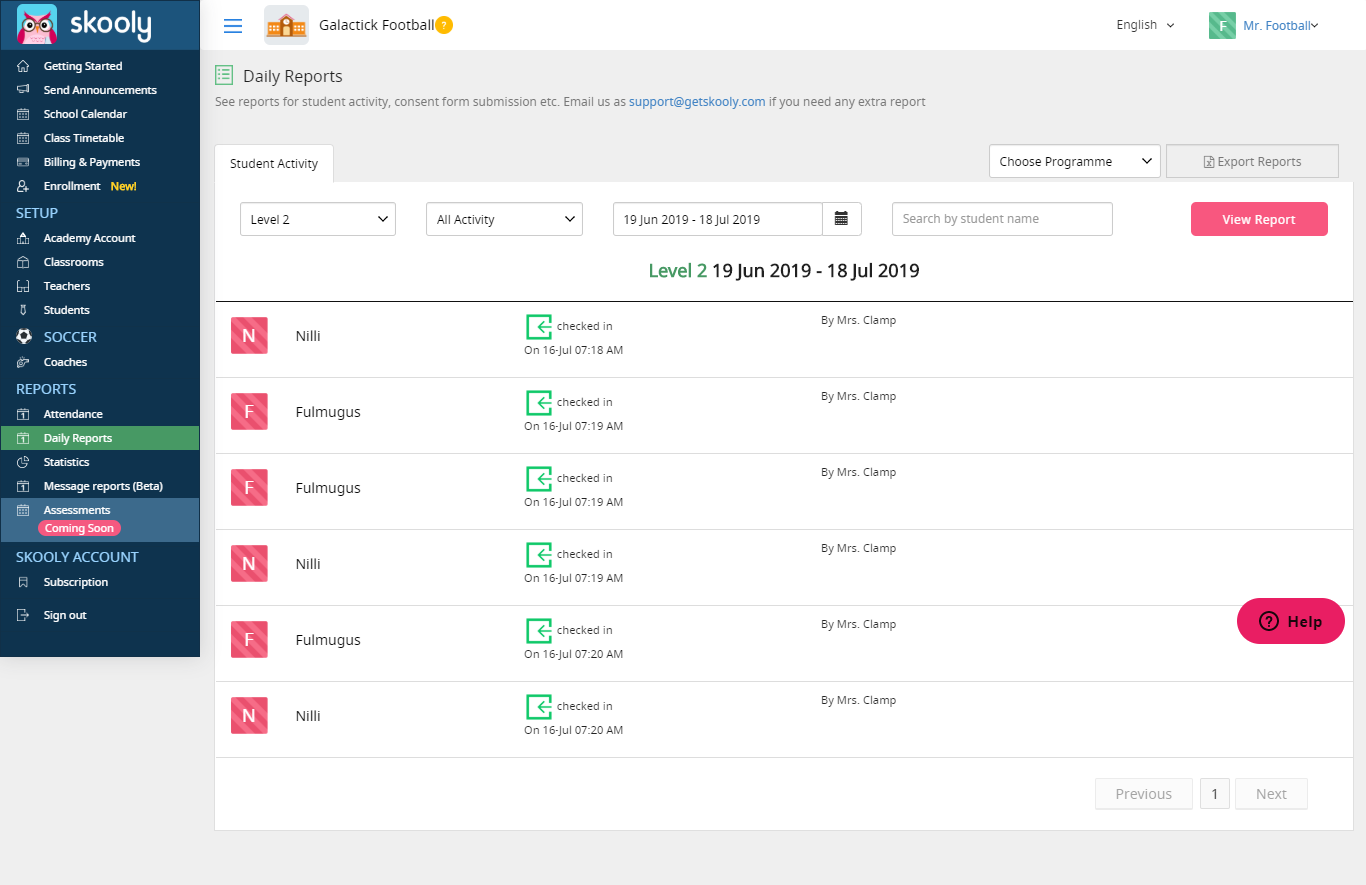
Task: Click the Classrooms sidebar icon
Action: tap(23, 262)
